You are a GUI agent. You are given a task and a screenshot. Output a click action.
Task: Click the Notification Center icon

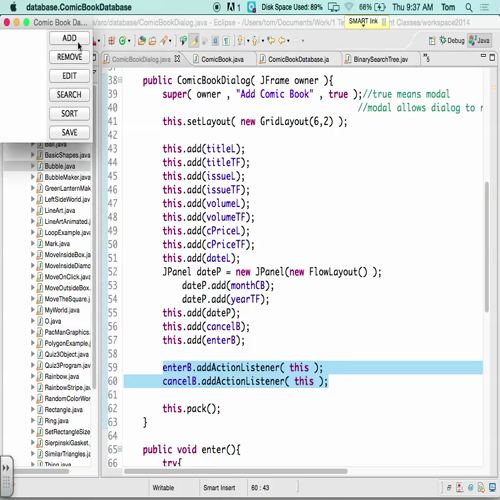(x=484, y=7)
